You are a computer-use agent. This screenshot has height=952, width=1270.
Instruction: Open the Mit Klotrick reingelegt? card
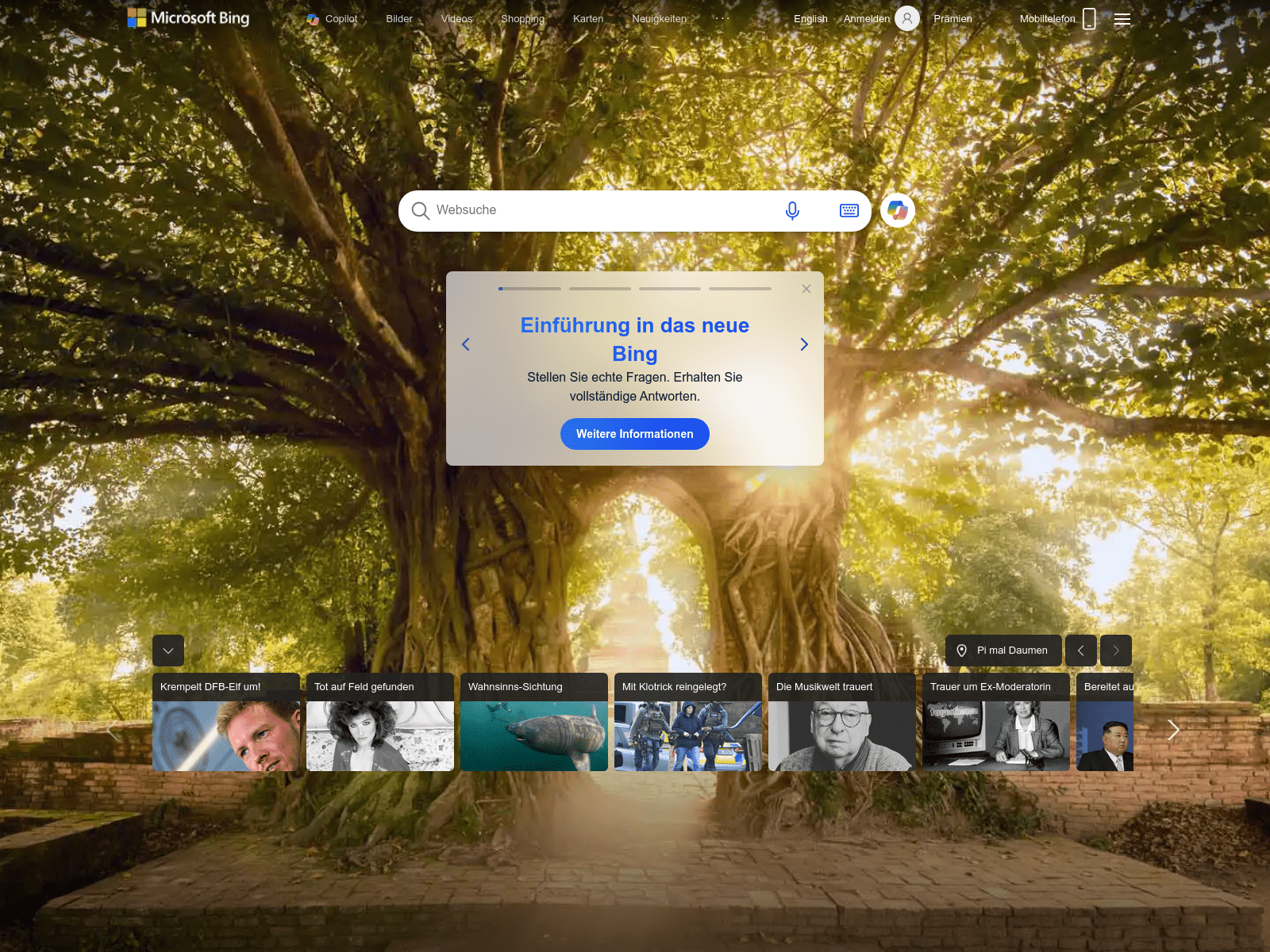tap(688, 722)
